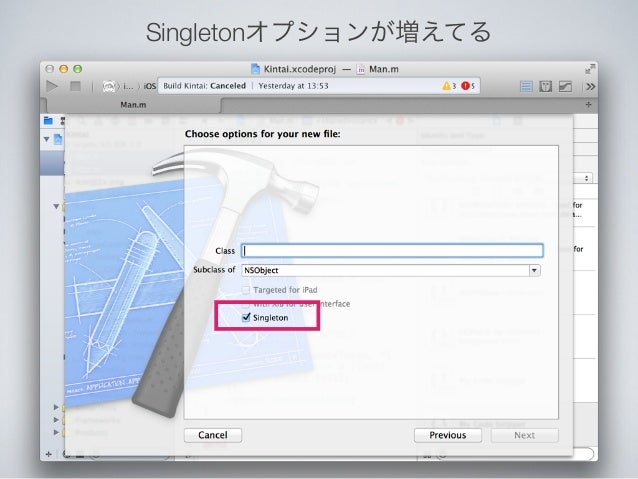Select the Assistant editor icon

coord(546,86)
